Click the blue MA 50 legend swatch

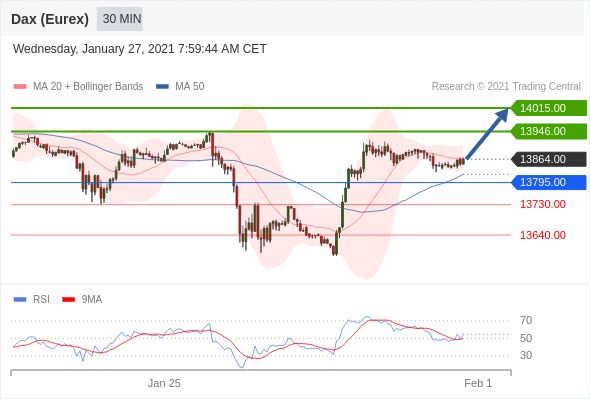162,87
